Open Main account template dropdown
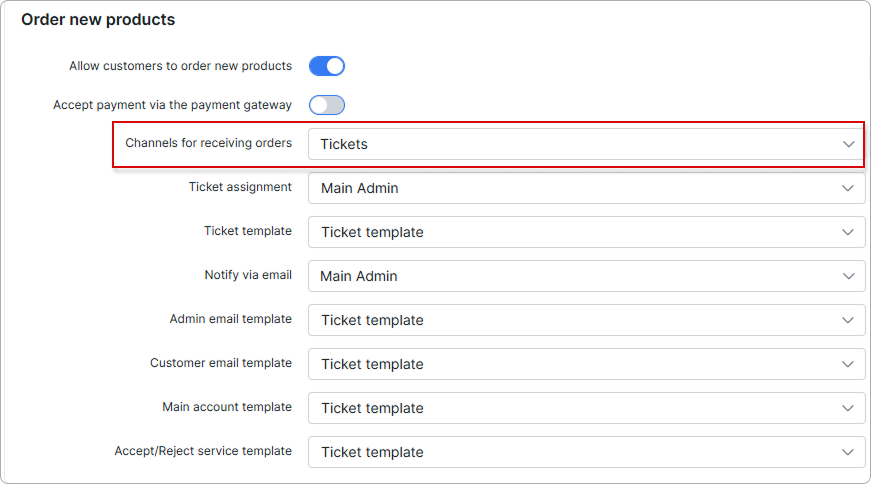The width and height of the screenshot is (871, 484). pyautogui.click(x=587, y=408)
